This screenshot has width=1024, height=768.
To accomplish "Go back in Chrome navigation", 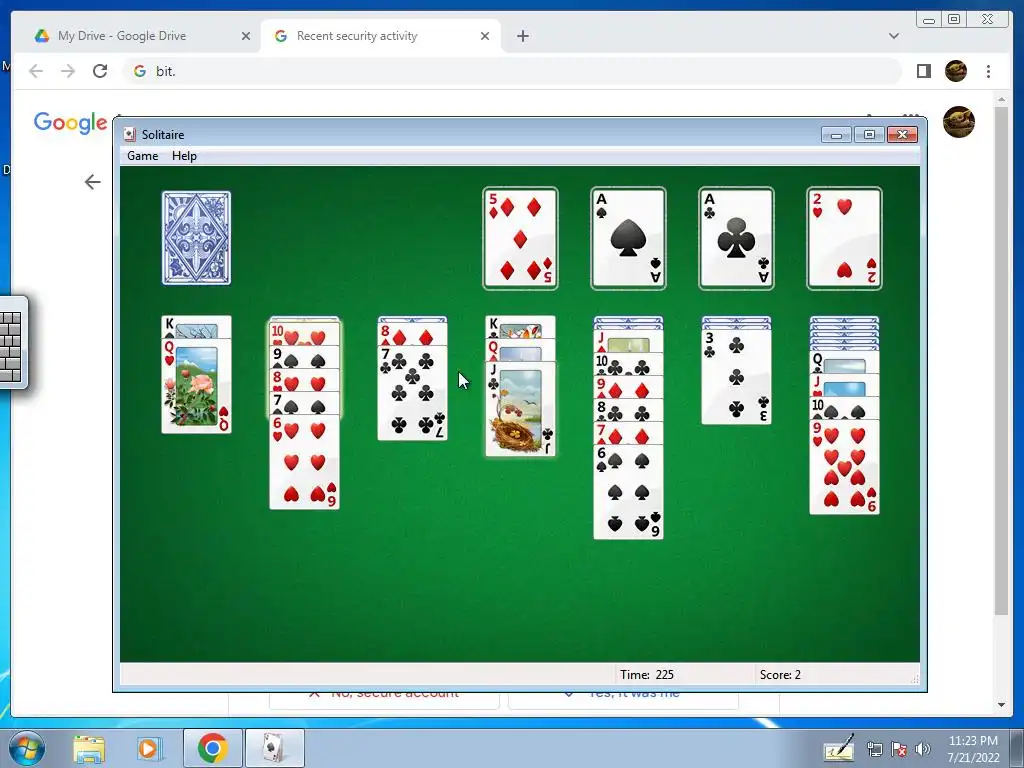I will [x=36, y=71].
